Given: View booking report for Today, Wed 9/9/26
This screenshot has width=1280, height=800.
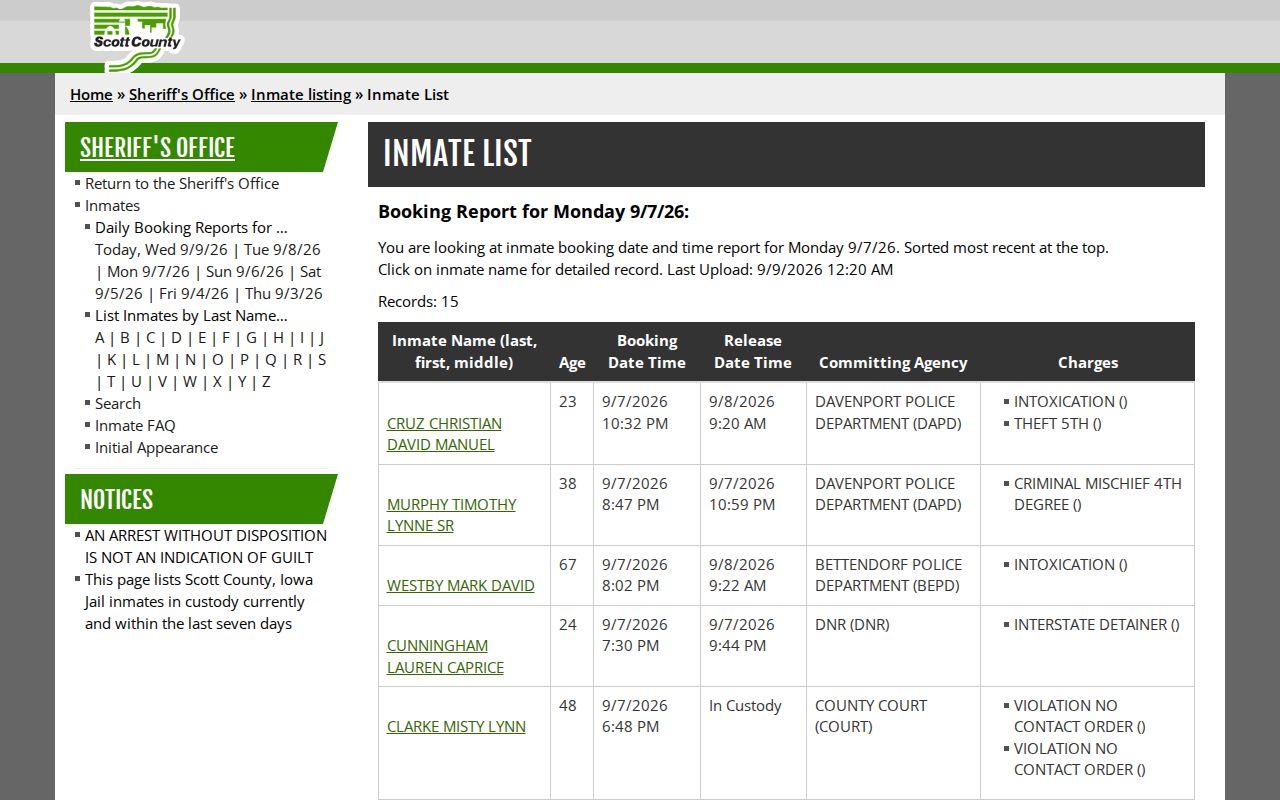Looking at the screenshot, I should (x=161, y=249).
